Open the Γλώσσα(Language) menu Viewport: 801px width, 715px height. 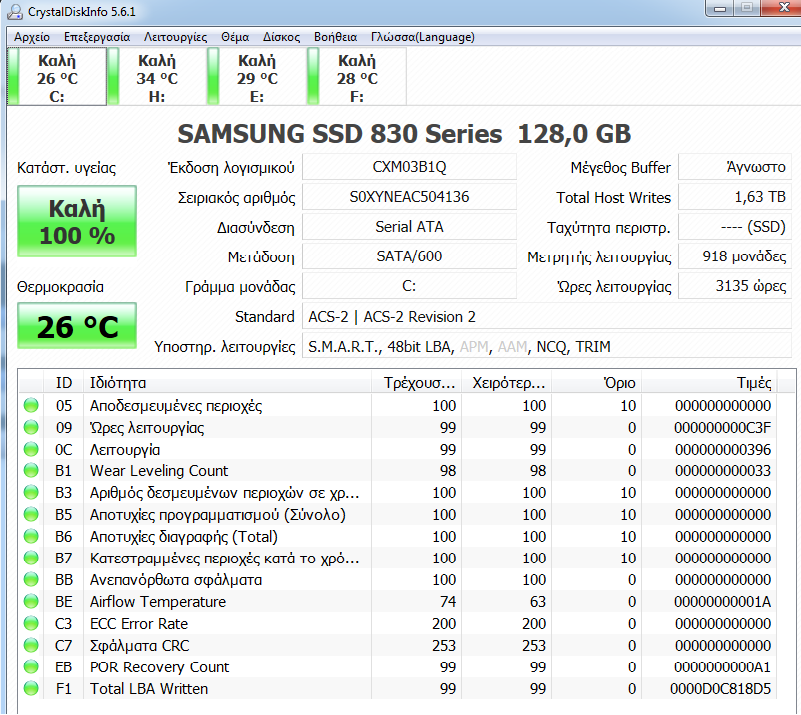tap(422, 37)
